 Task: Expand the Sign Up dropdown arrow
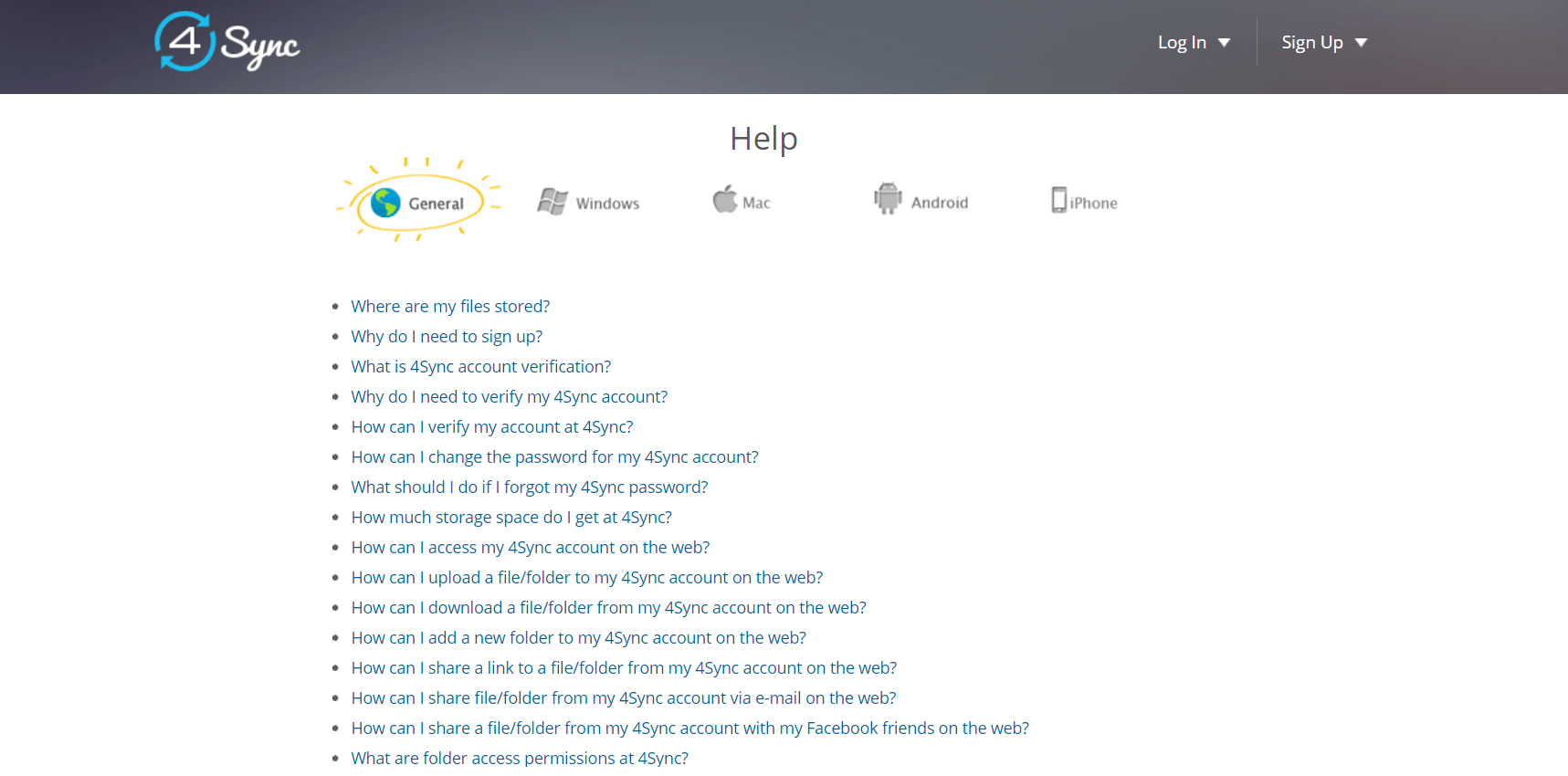tap(1361, 43)
